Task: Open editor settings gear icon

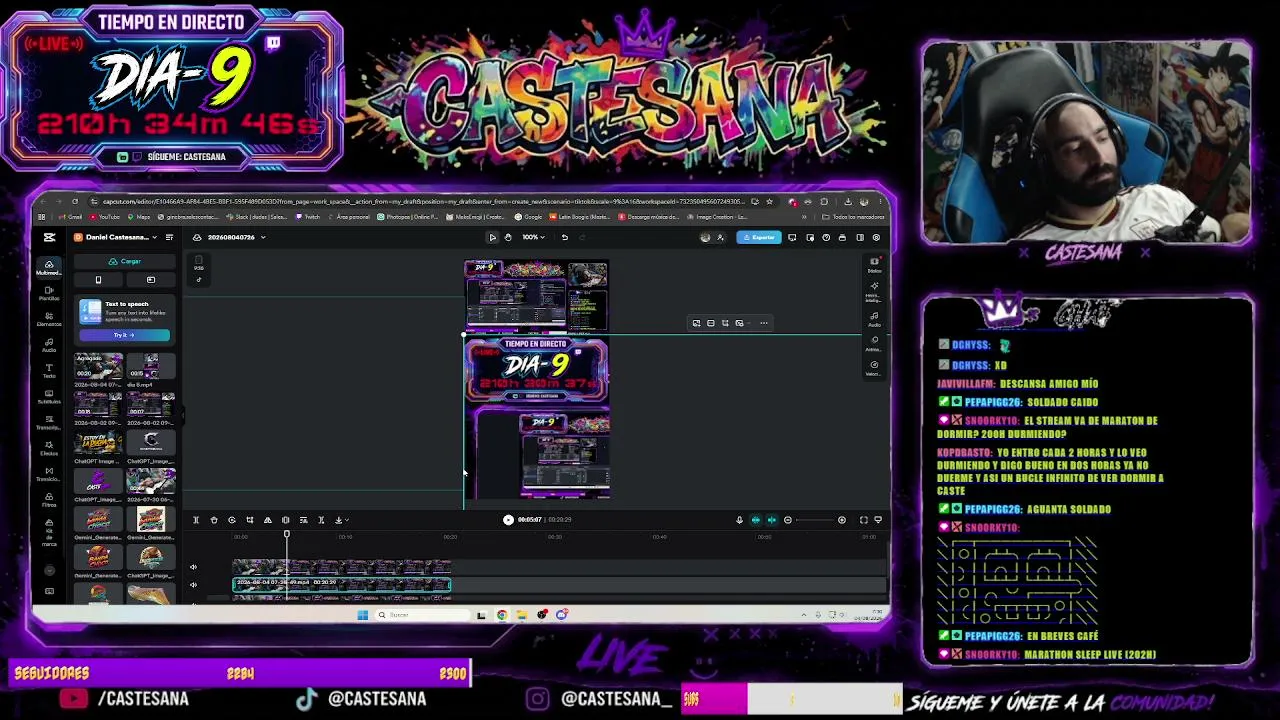Action: point(877,237)
